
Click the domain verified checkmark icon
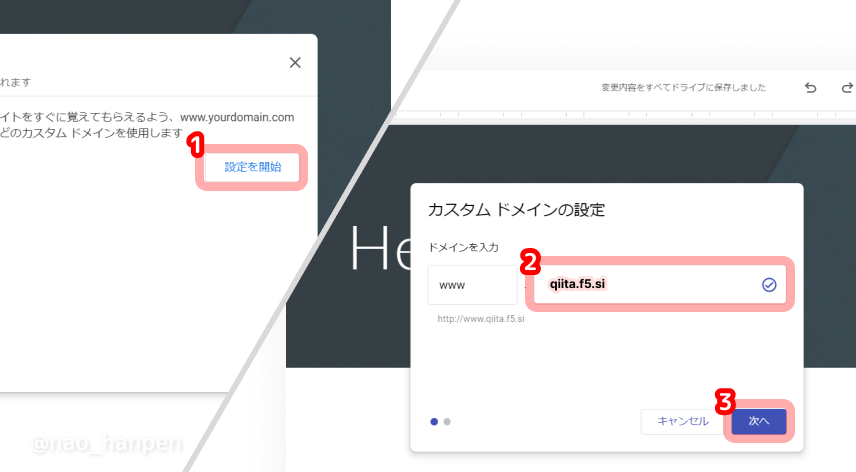pyautogui.click(x=769, y=284)
